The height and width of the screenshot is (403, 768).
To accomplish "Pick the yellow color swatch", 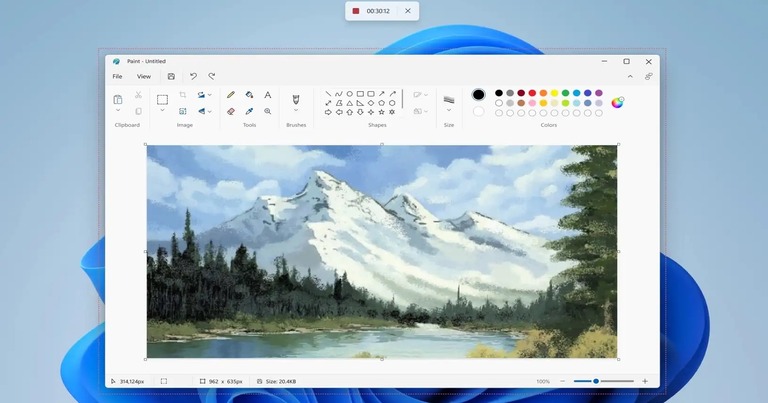I will click(554, 93).
